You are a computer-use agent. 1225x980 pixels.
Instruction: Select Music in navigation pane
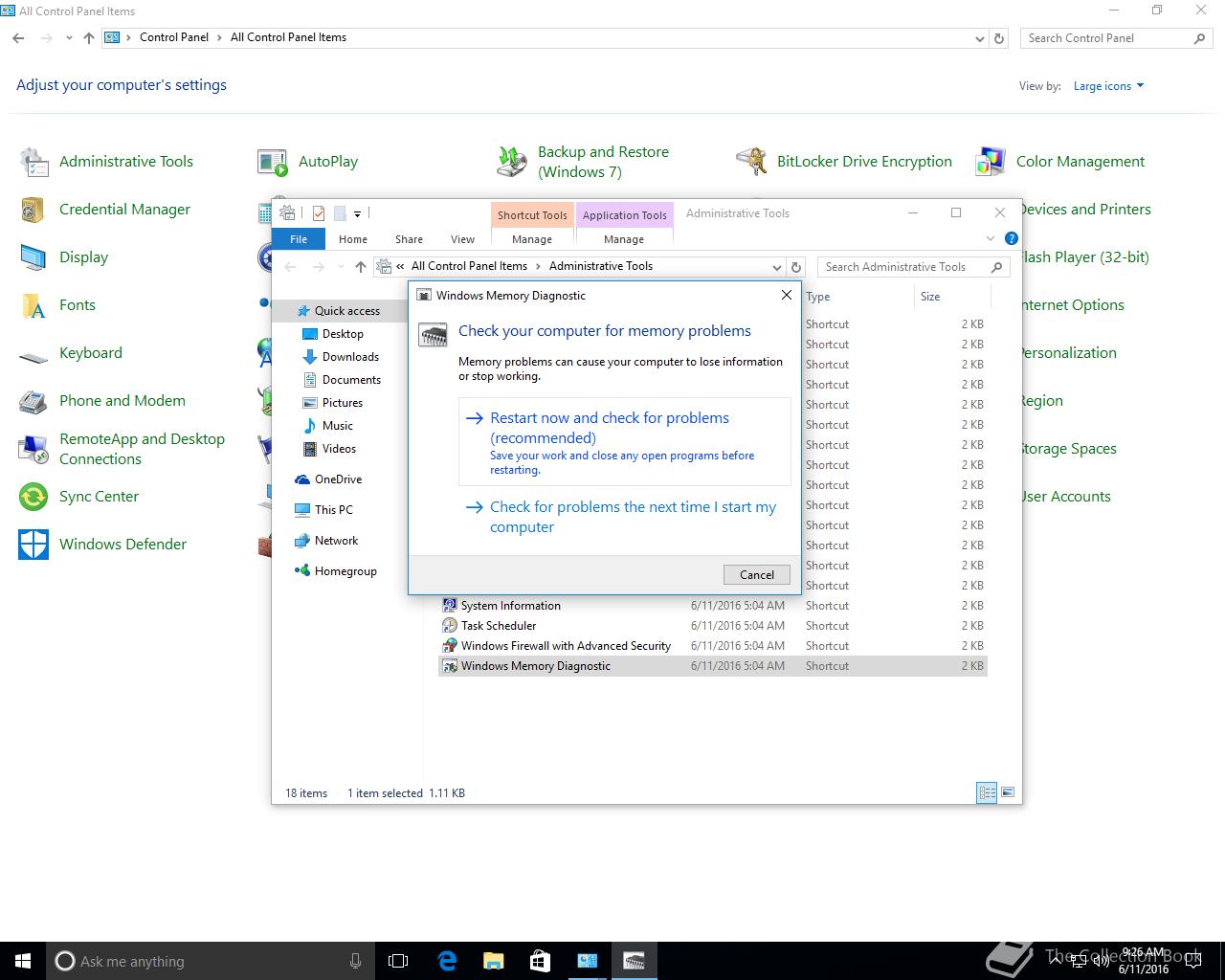click(x=338, y=426)
